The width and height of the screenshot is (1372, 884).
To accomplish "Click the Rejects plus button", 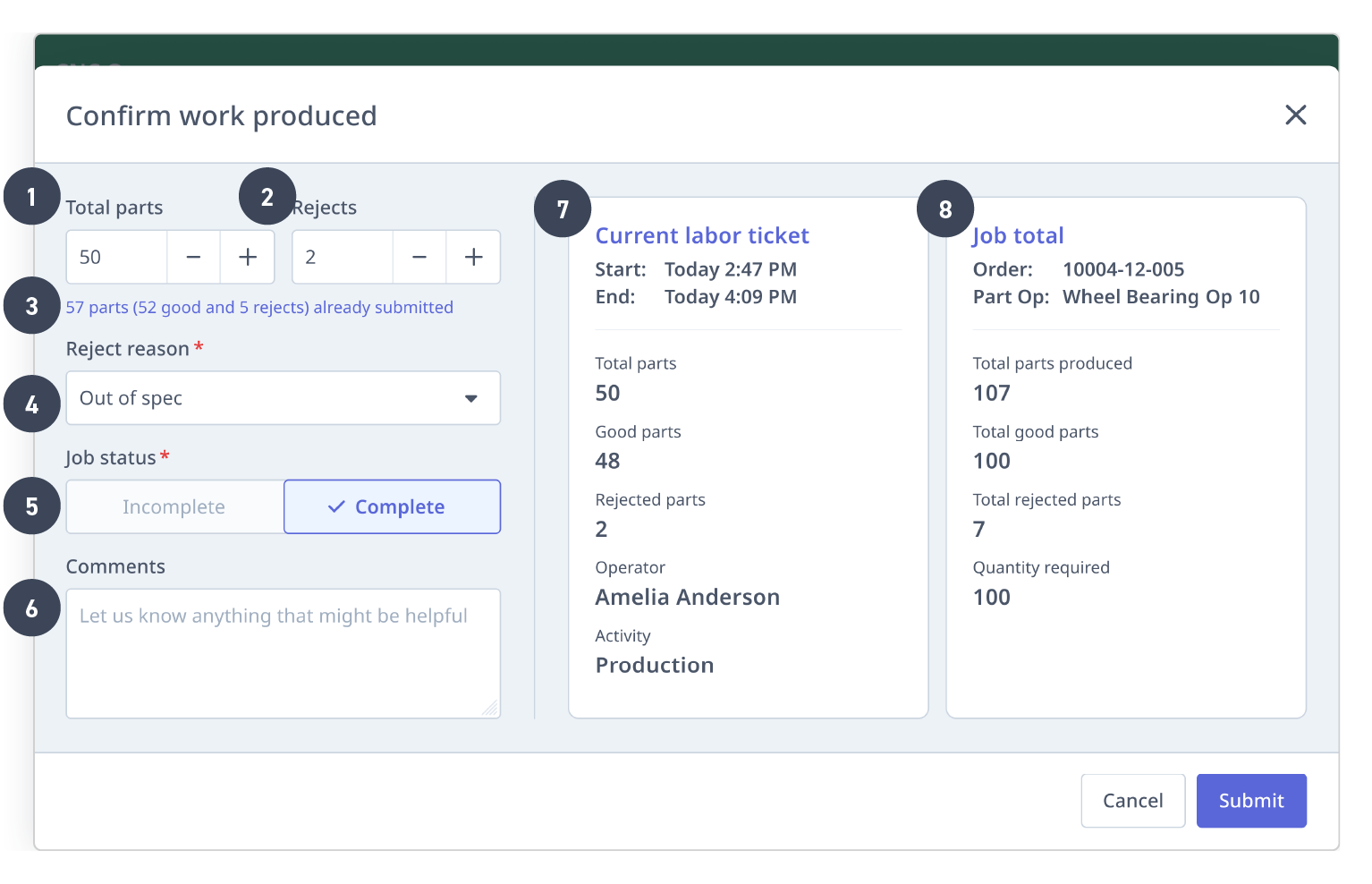I will pyautogui.click(x=473, y=258).
